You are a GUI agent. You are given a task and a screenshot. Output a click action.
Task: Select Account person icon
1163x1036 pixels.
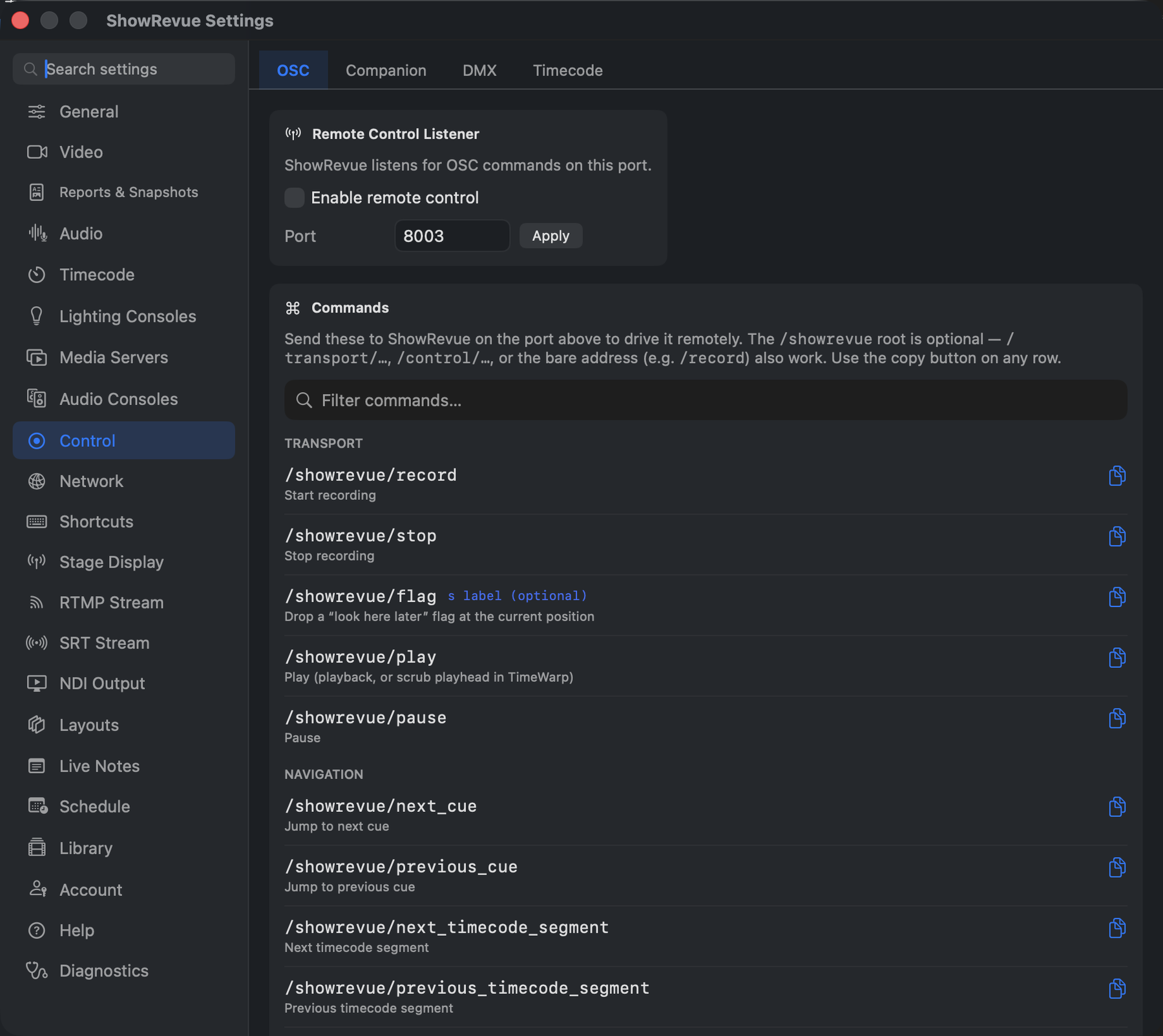pos(37,889)
